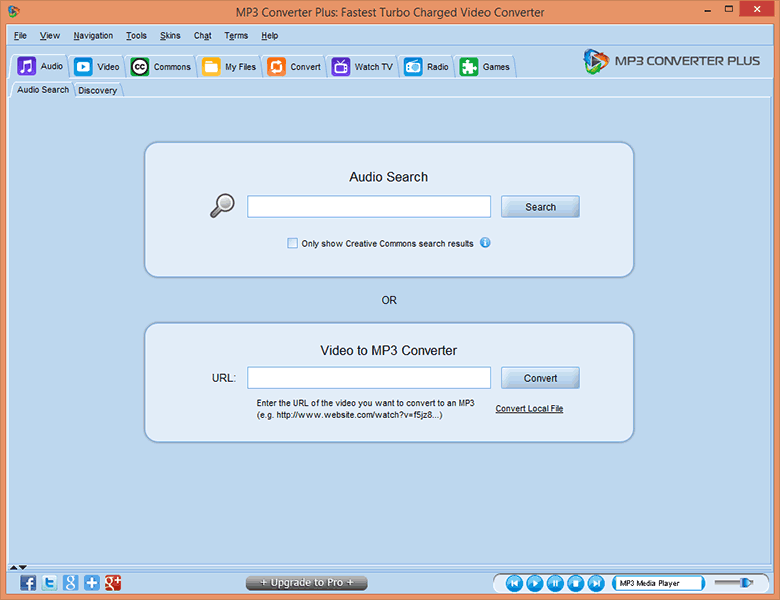Open the Radio tab
780x600 pixels.
point(426,67)
